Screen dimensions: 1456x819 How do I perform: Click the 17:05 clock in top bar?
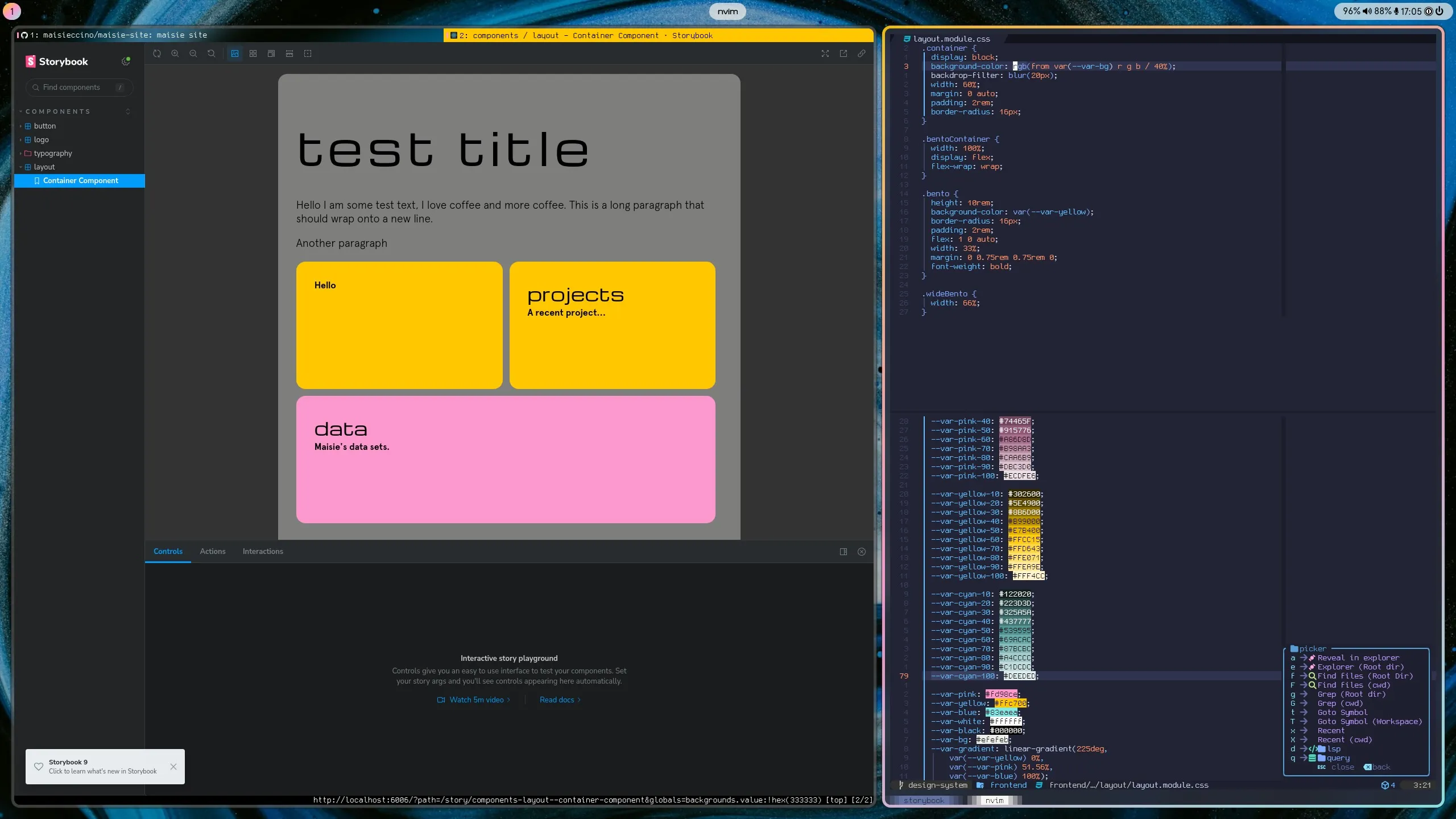click(1410, 11)
